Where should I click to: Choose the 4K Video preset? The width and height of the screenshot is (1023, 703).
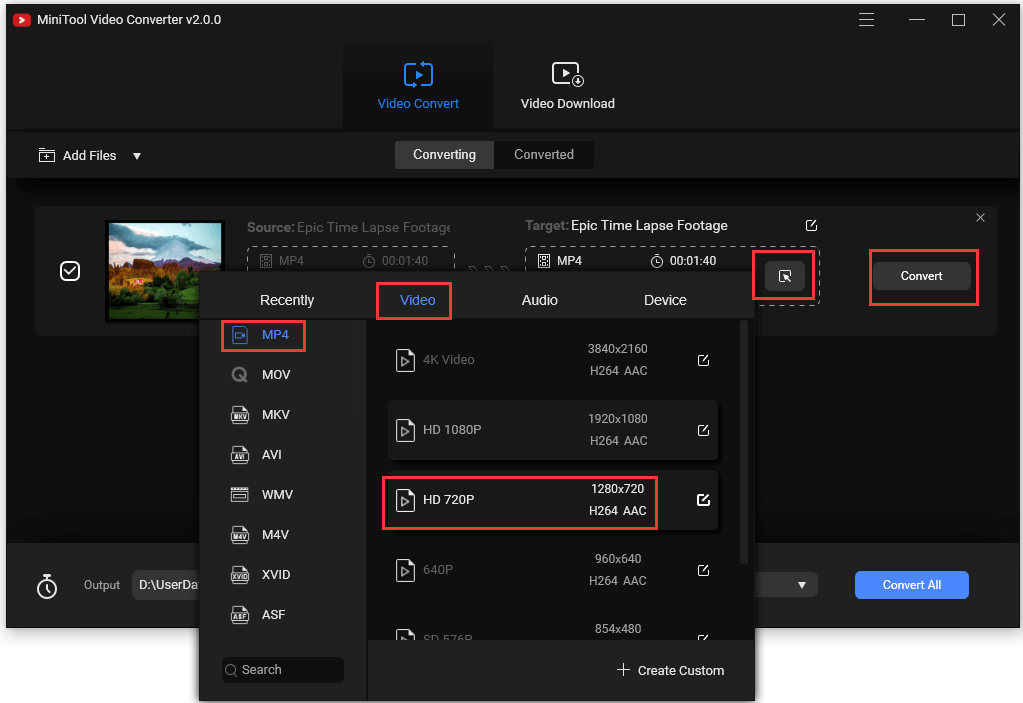click(x=553, y=360)
